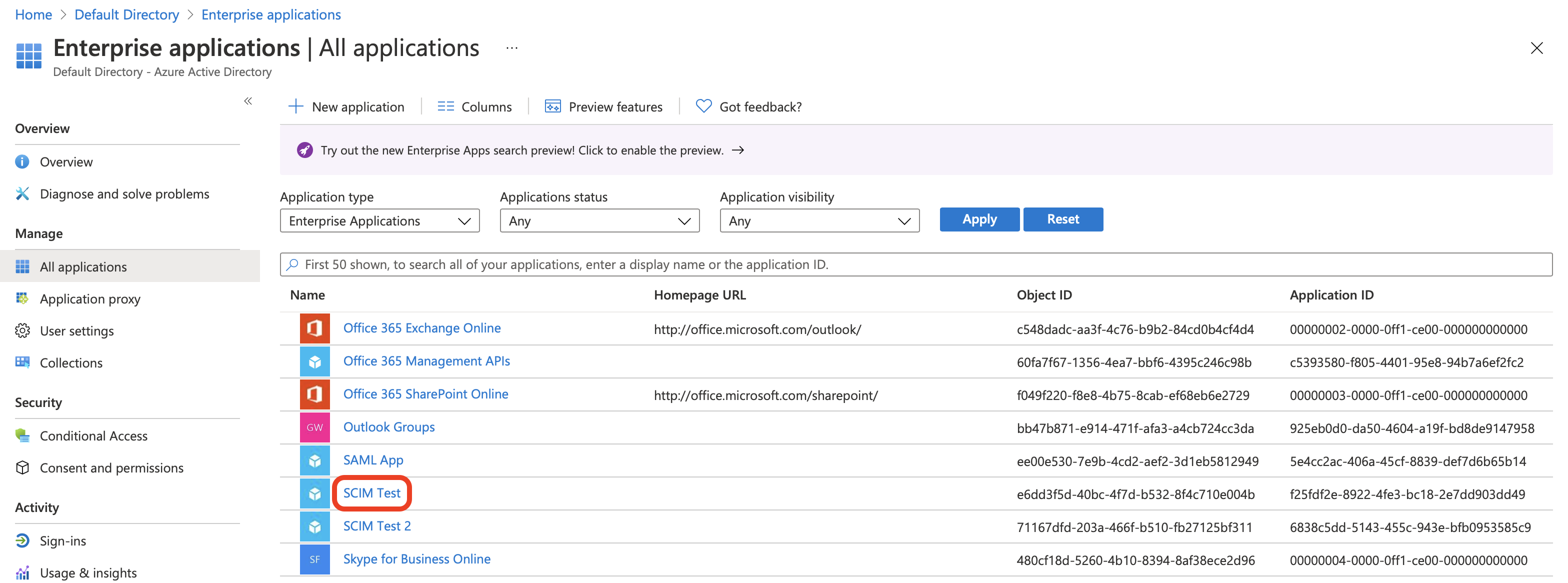Click the Name column header
Screen dimensions: 1568x583
tap(307, 295)
